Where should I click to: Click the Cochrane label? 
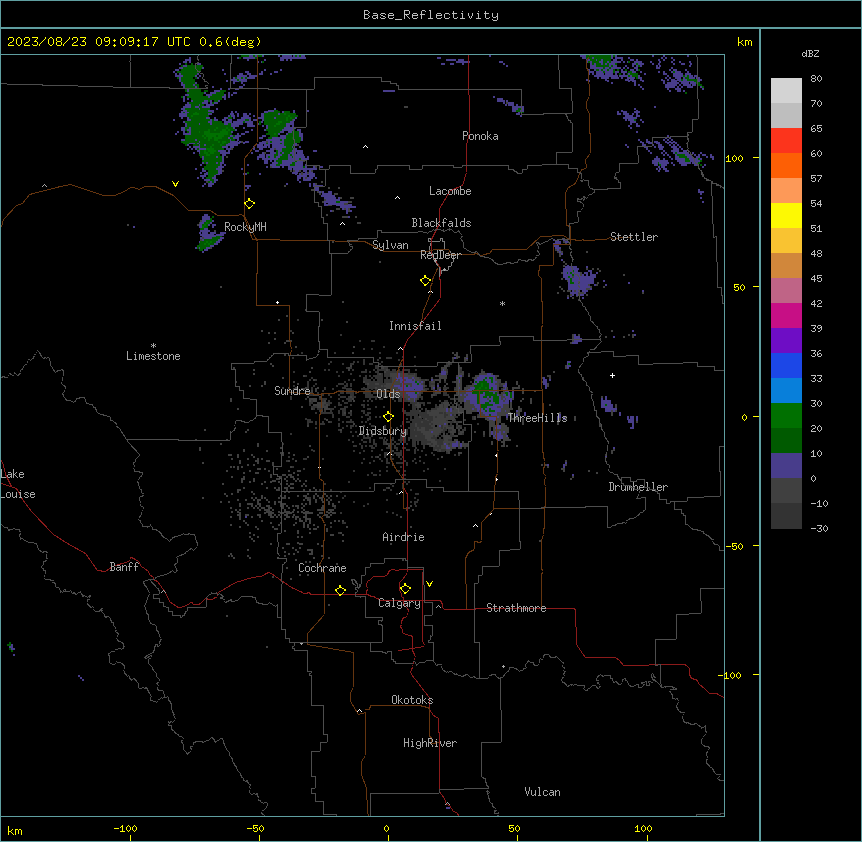tap(322, 568)
